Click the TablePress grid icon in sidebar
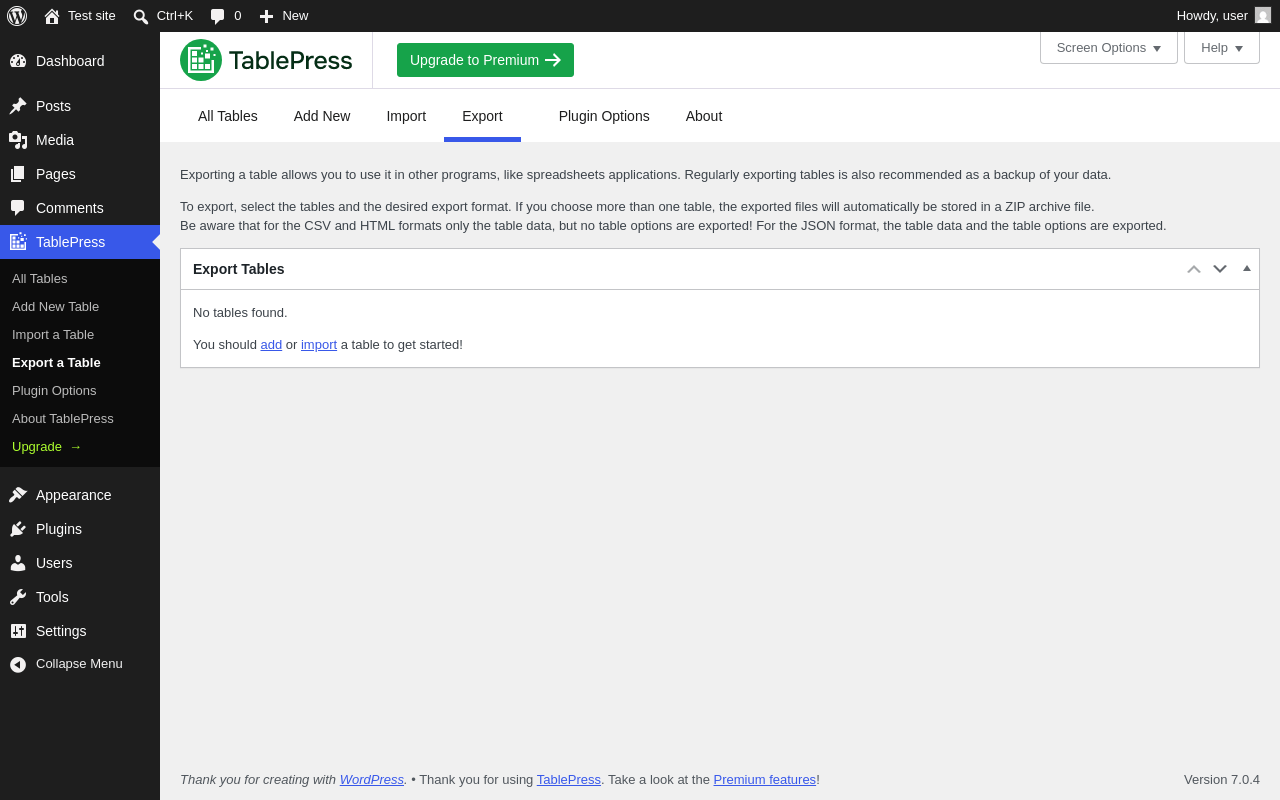The width and height of the screenshot is (1280, 800). pos(18,242)
